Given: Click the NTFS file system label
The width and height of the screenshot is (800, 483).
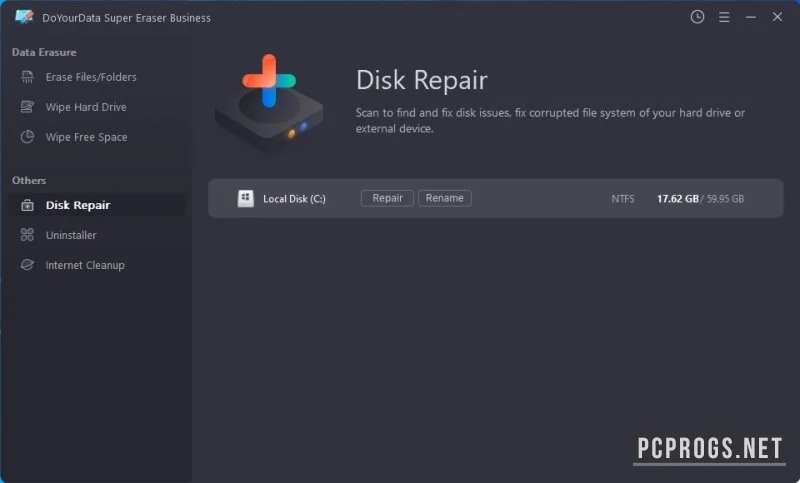Looking at the screenshot, I should tap(622, 199).
